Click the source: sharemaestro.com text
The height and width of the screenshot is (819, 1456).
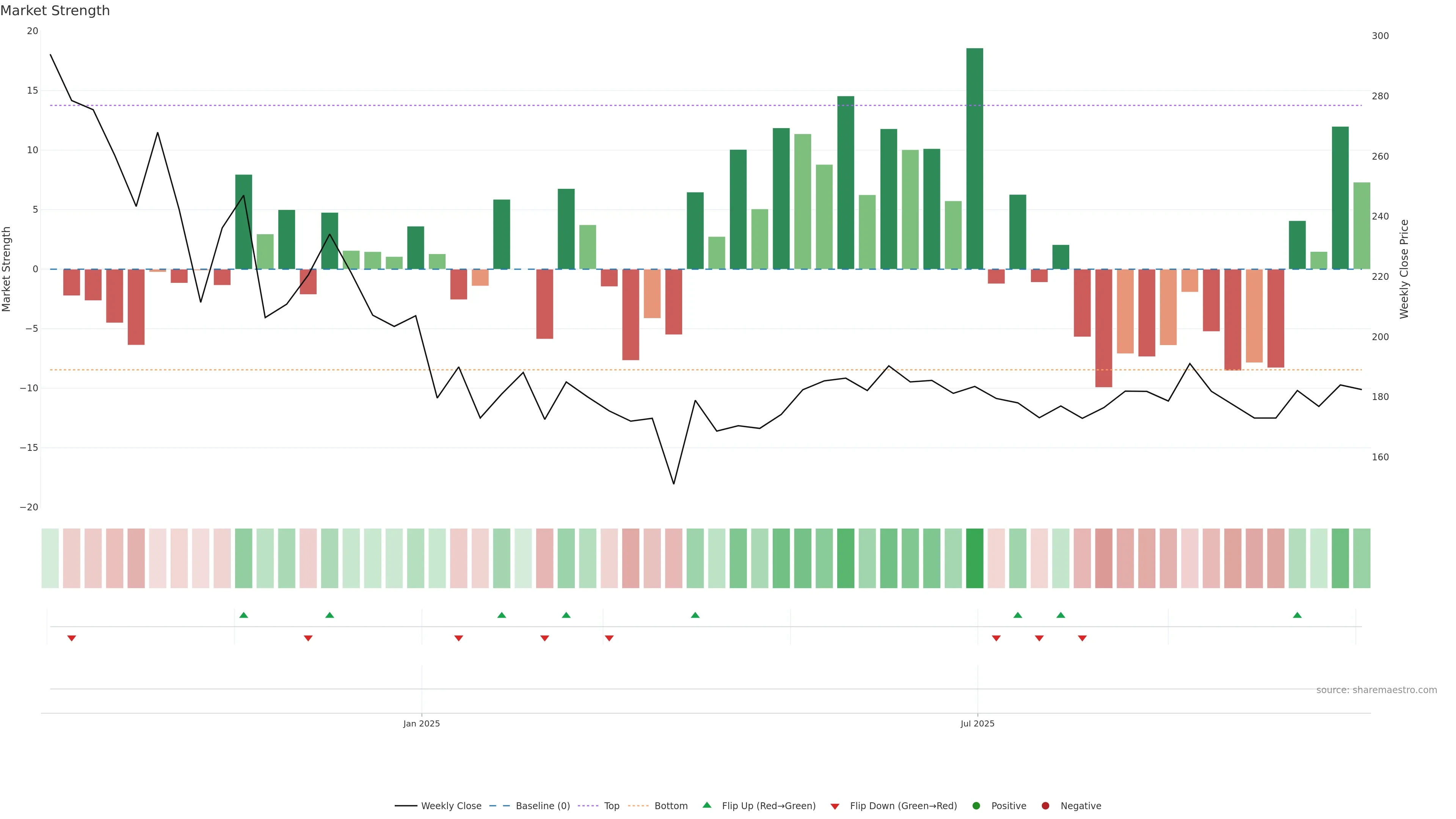(x=1376, y=690)
